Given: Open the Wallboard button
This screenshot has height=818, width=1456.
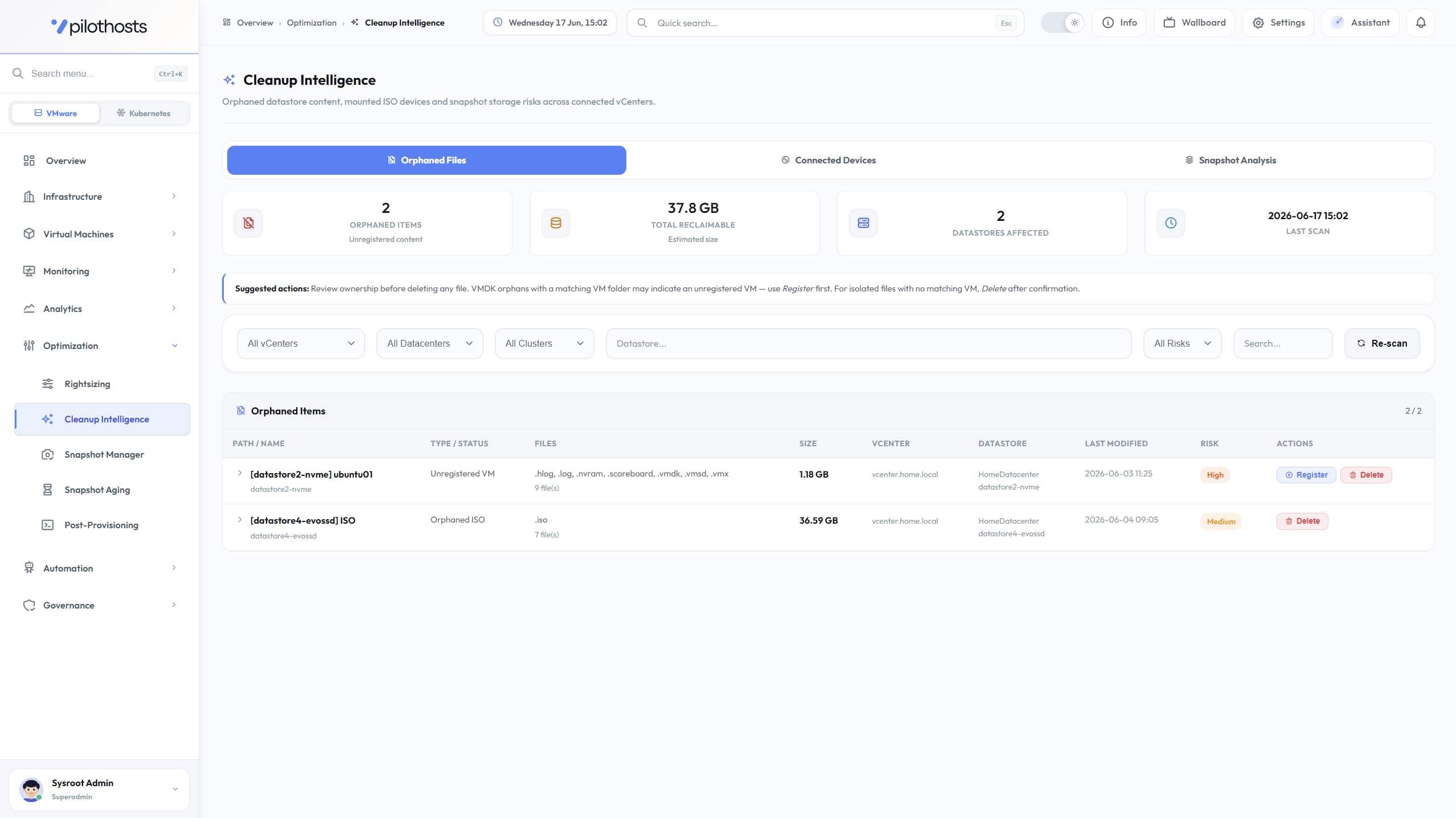Looking at the screenshot, I should pyautogui.click(x=1194, y=23).
